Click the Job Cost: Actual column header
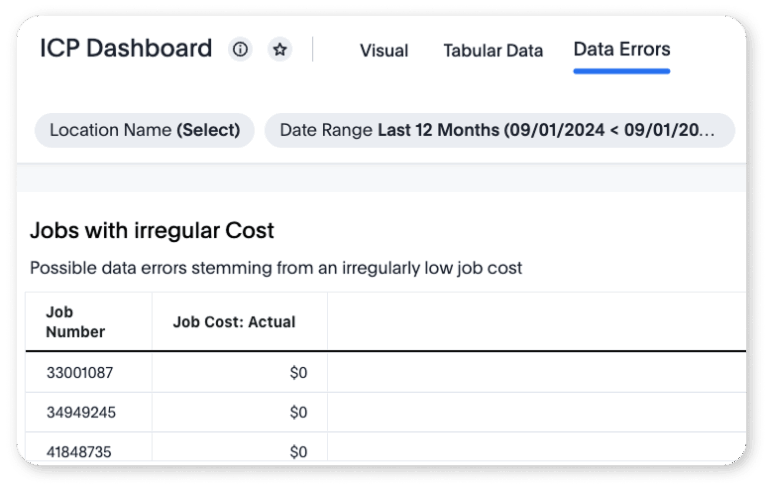The width and height of the screenshot is (768, 488). click(234, 322)
